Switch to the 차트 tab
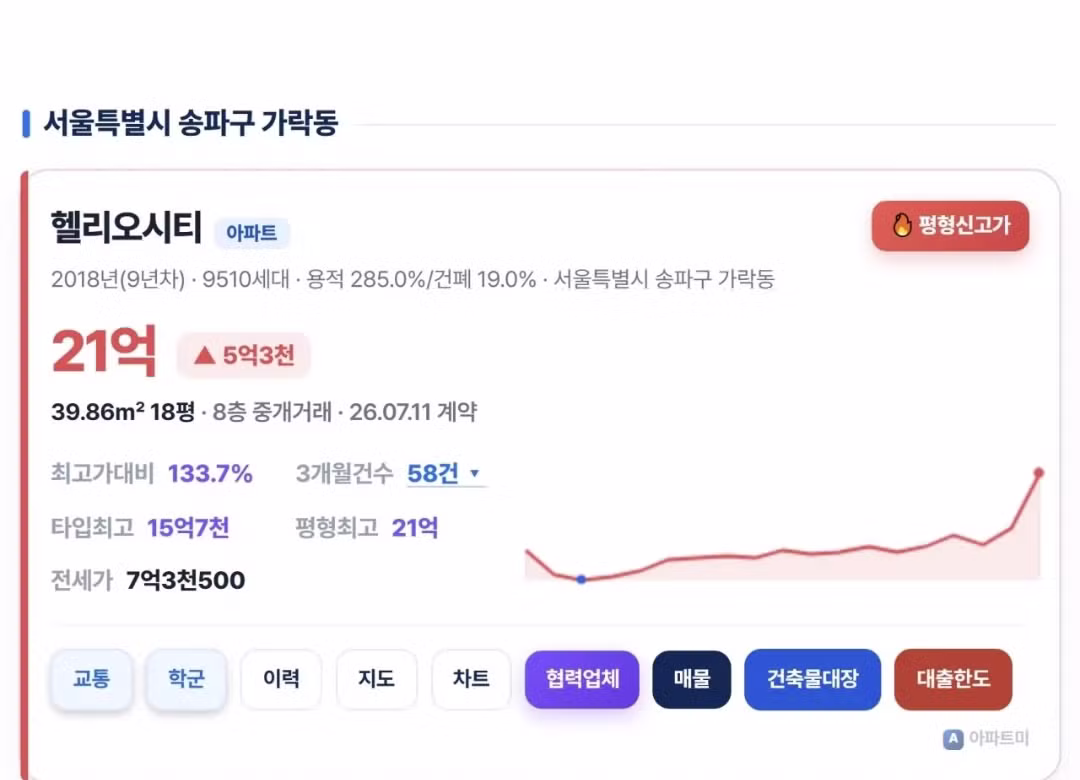 [x=471, y=679]
